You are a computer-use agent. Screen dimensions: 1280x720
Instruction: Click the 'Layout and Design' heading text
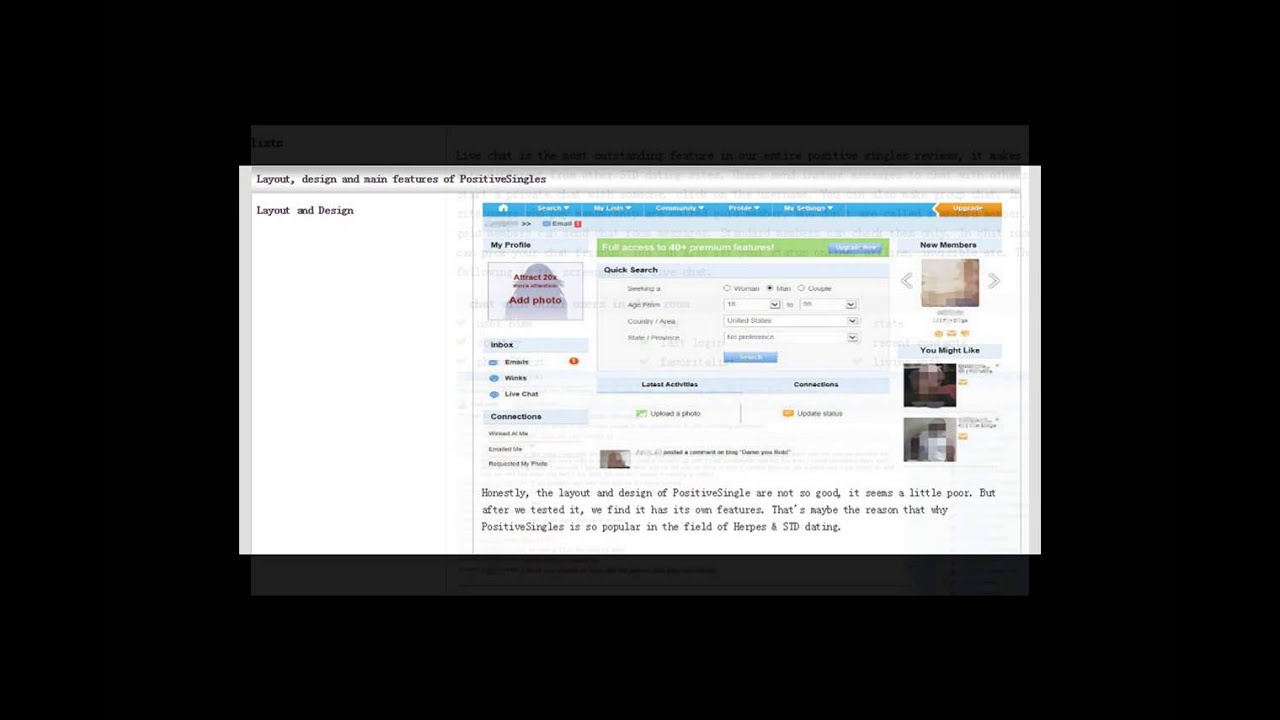[x=305, y=210]
